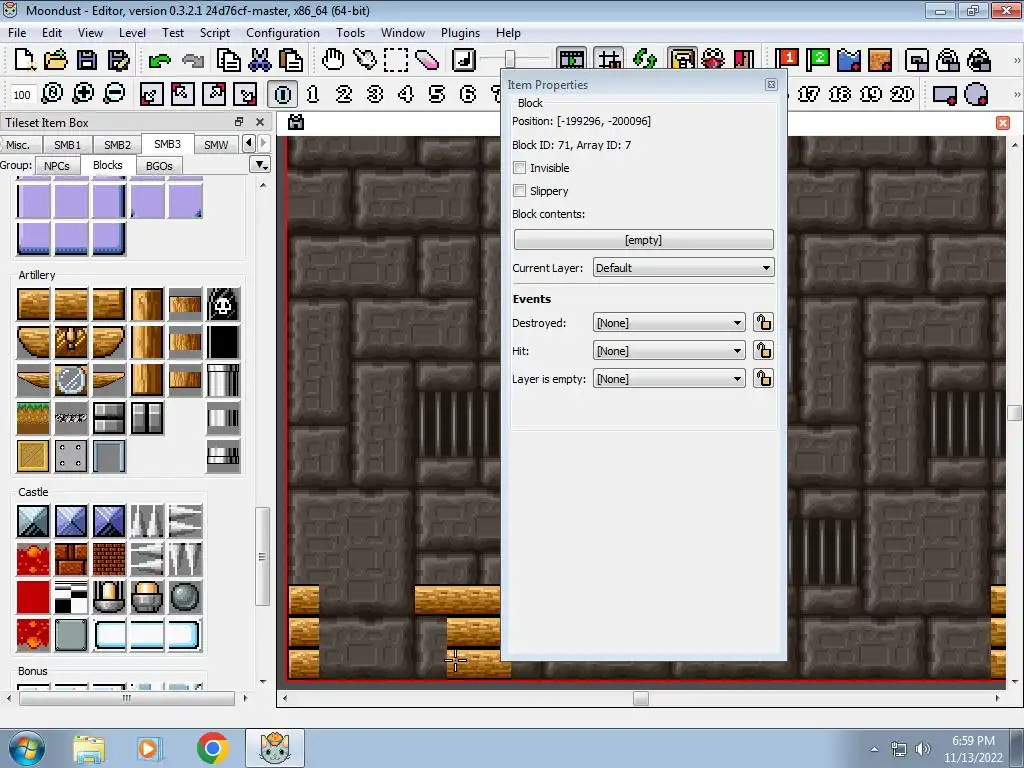Cut selection with the scissors icon

click(260, 60)
